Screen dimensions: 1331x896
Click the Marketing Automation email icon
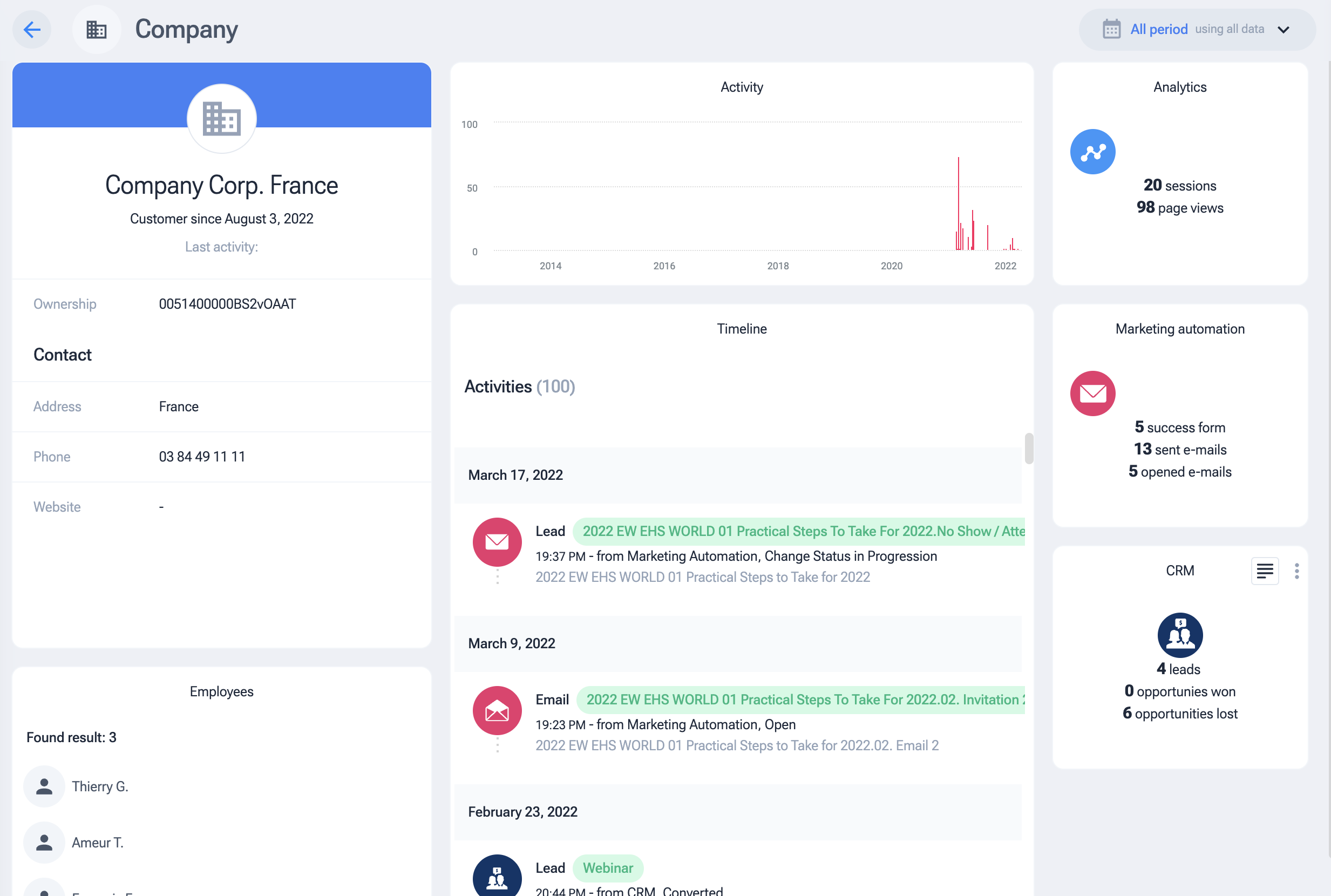(x=1093, y=393)
